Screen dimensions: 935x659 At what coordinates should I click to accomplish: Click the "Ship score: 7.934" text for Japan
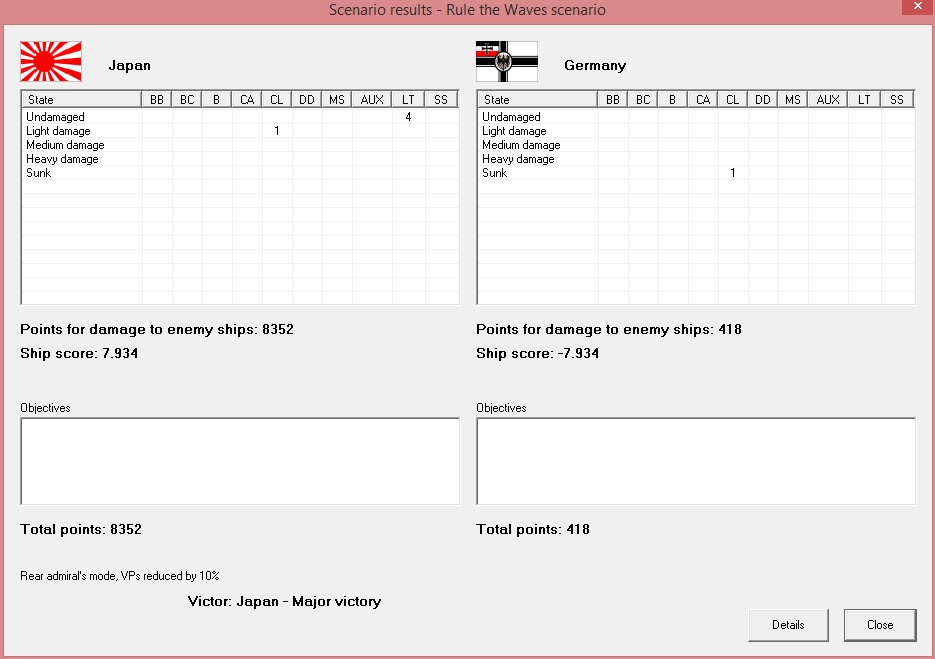pyautogui.click(x=79, y=354)
